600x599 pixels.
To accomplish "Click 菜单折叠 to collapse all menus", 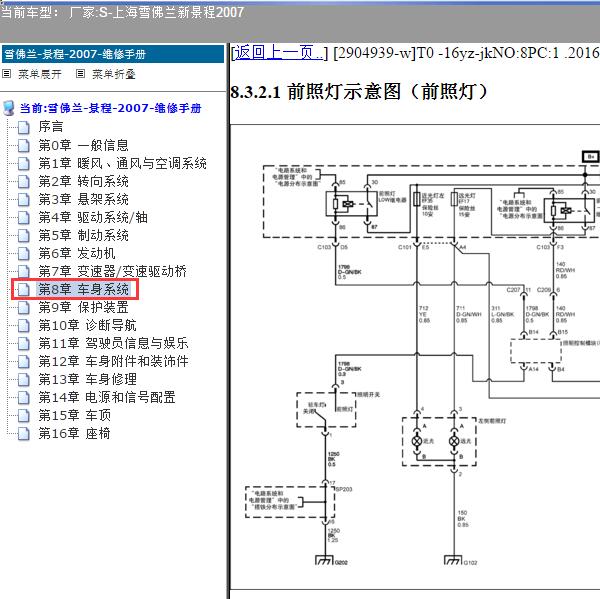I will (114, 74).
